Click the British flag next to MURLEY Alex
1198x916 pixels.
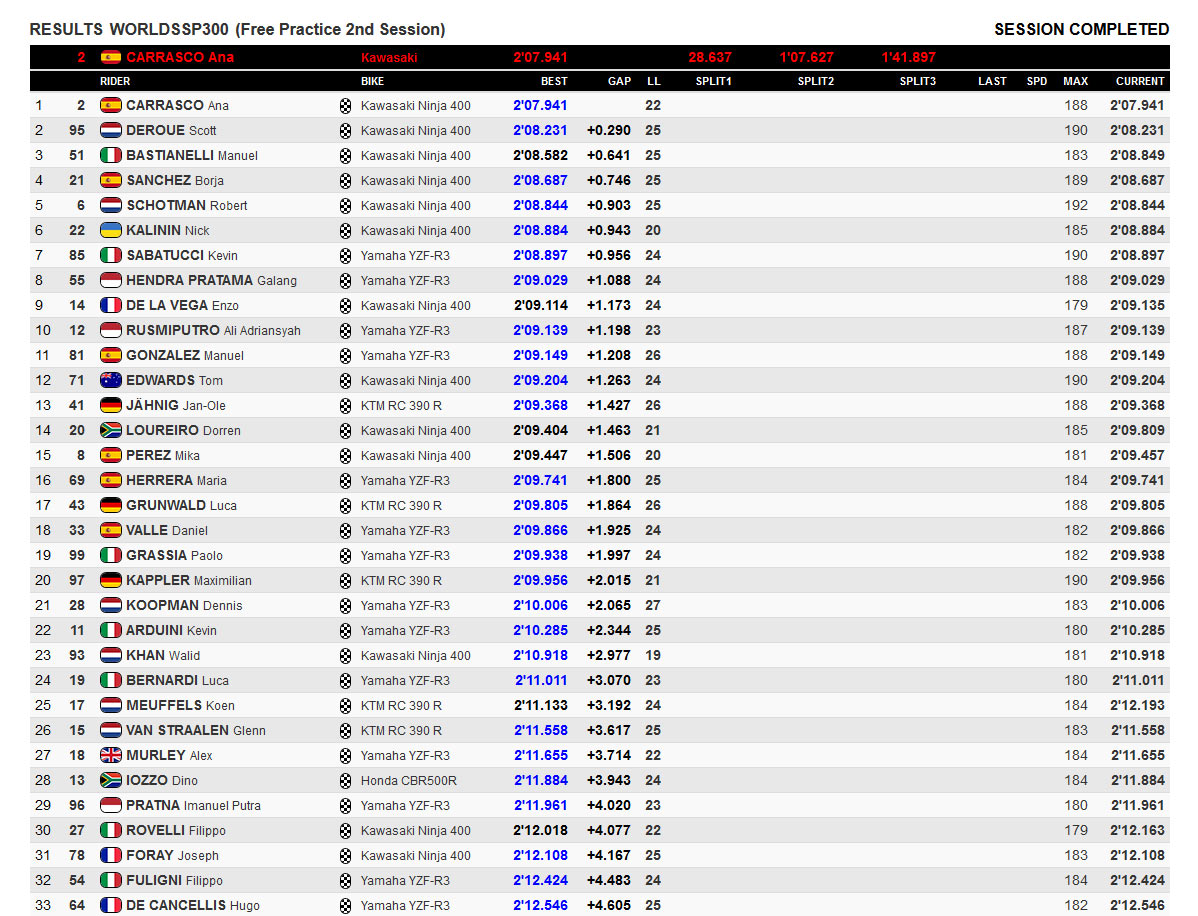point(111,755)
